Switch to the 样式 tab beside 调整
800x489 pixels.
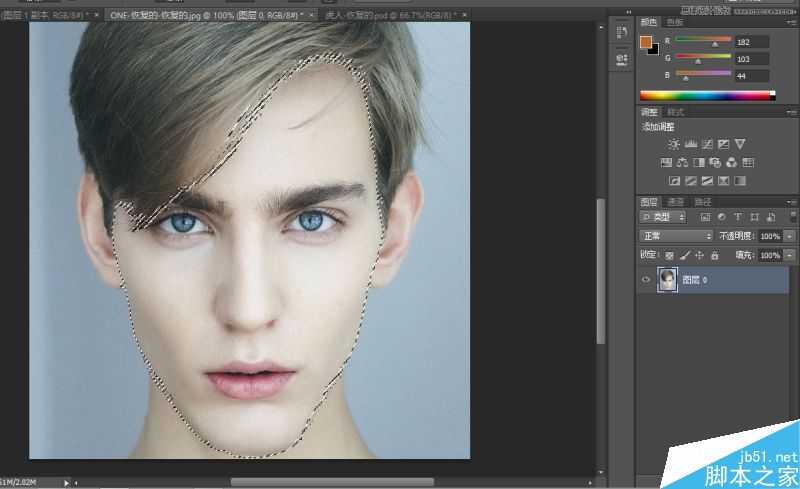(x=676, y=113)
